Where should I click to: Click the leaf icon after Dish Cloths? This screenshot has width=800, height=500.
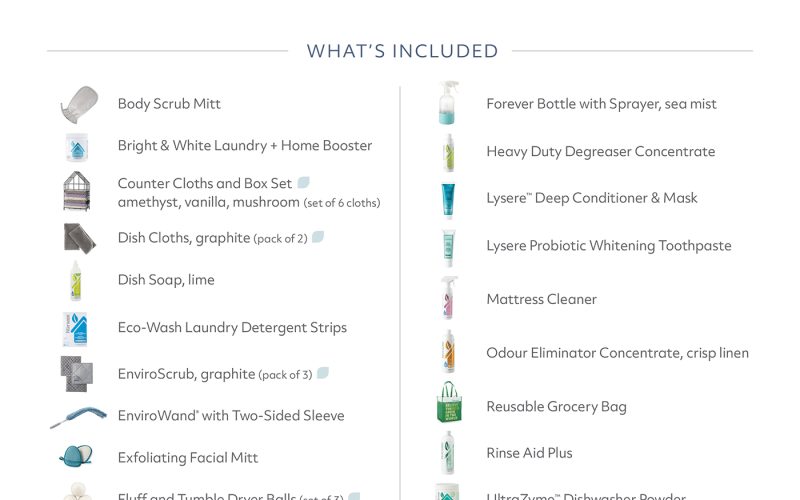click(318, 237)
